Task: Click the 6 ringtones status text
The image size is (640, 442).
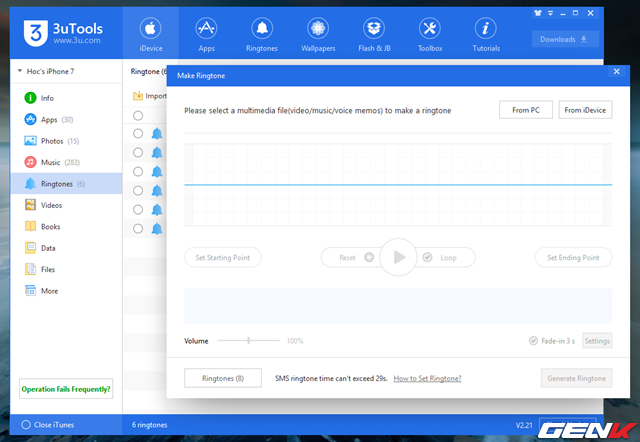Action: tap(149, 425)
